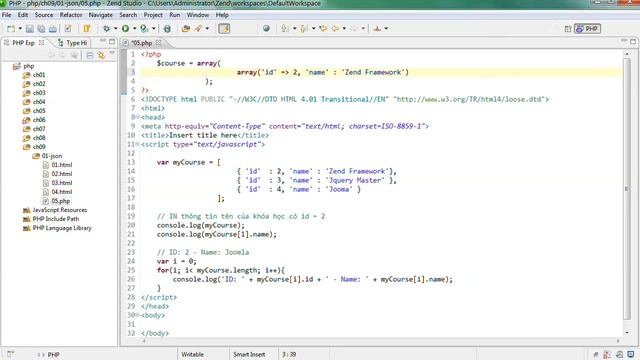Select the 01-json folder

[47, 156]
